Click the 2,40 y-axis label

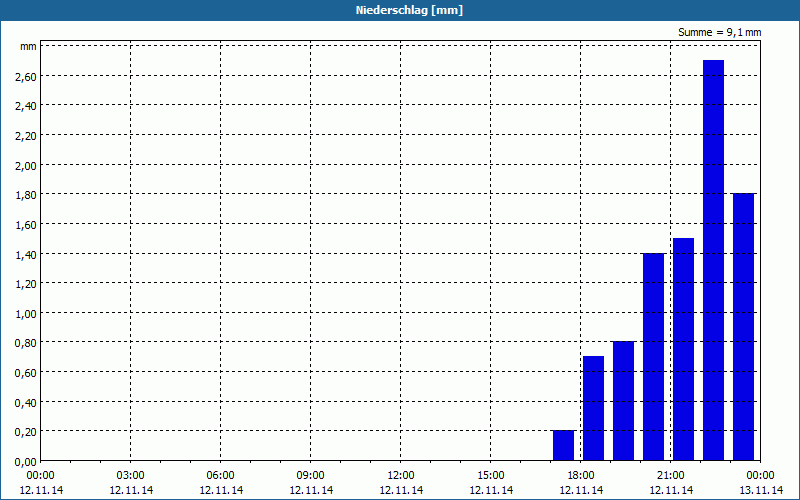click(x=26, y=106)
